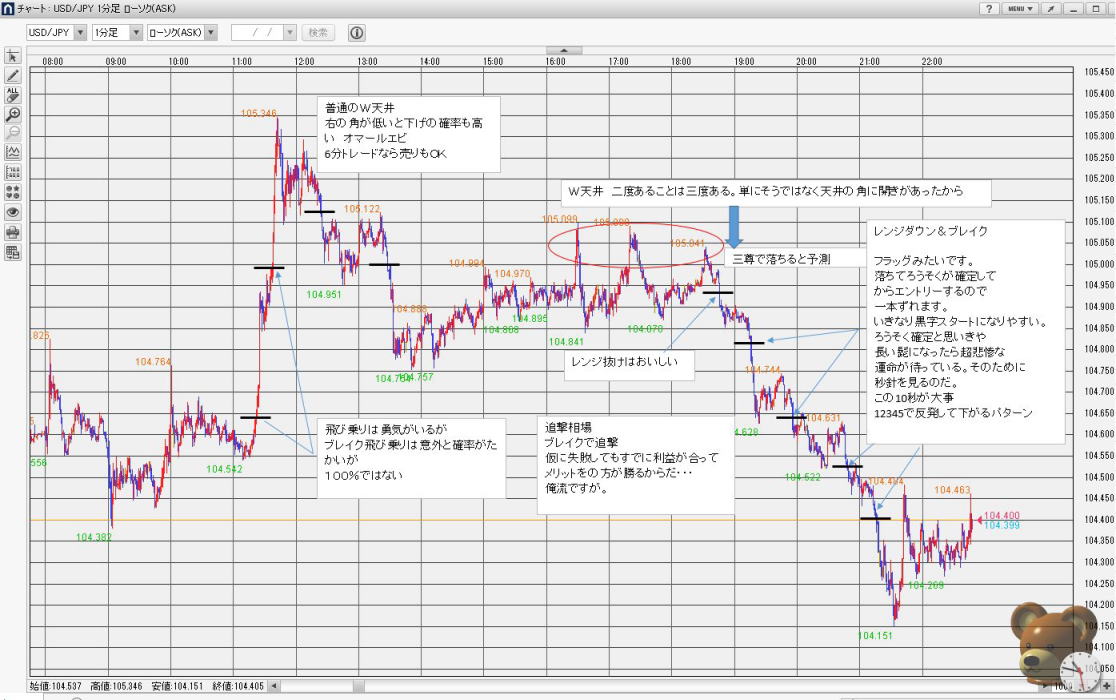Screen dimensions: 1116x700
Task: Toggle the pin window button
Action: 1050,8
